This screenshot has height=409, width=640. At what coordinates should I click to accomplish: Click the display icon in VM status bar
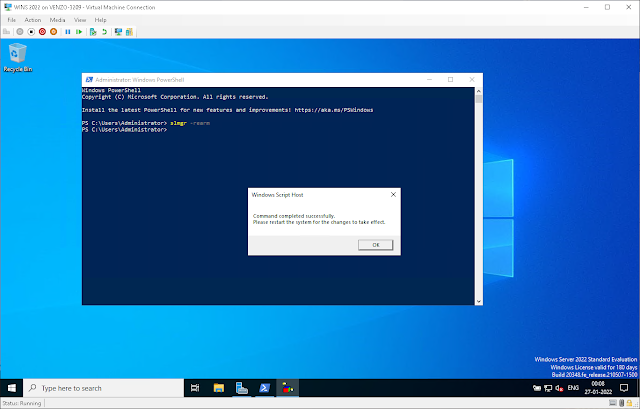tap(613, 403)
